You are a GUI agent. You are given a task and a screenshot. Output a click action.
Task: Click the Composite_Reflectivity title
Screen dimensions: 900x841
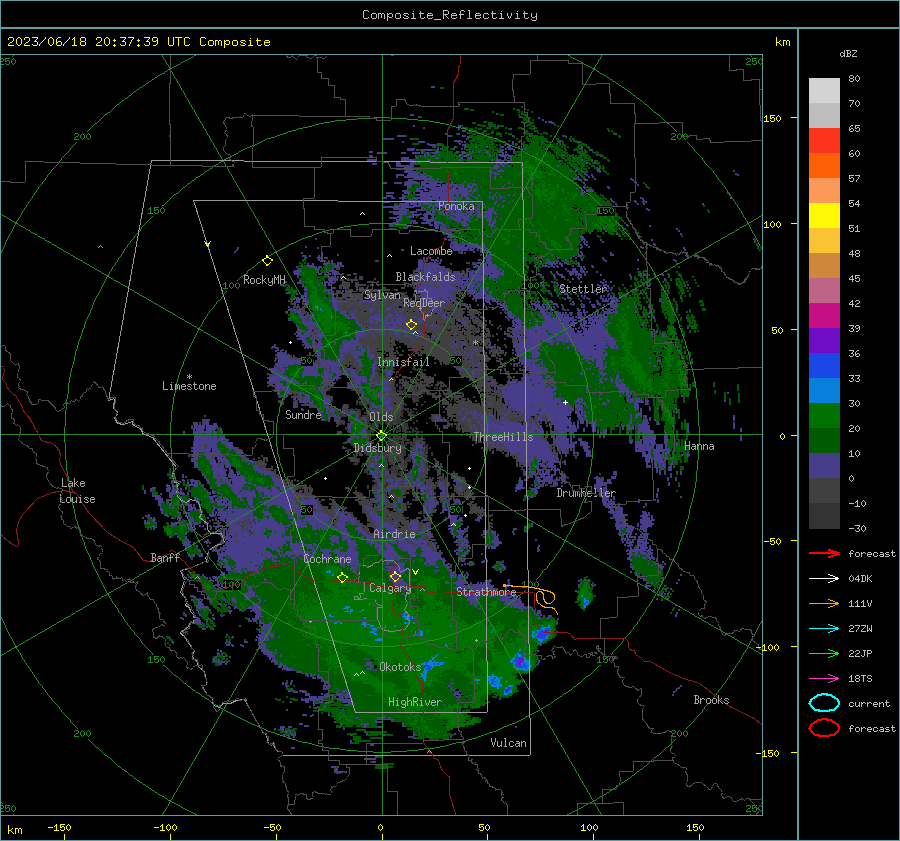click(449, 15)
